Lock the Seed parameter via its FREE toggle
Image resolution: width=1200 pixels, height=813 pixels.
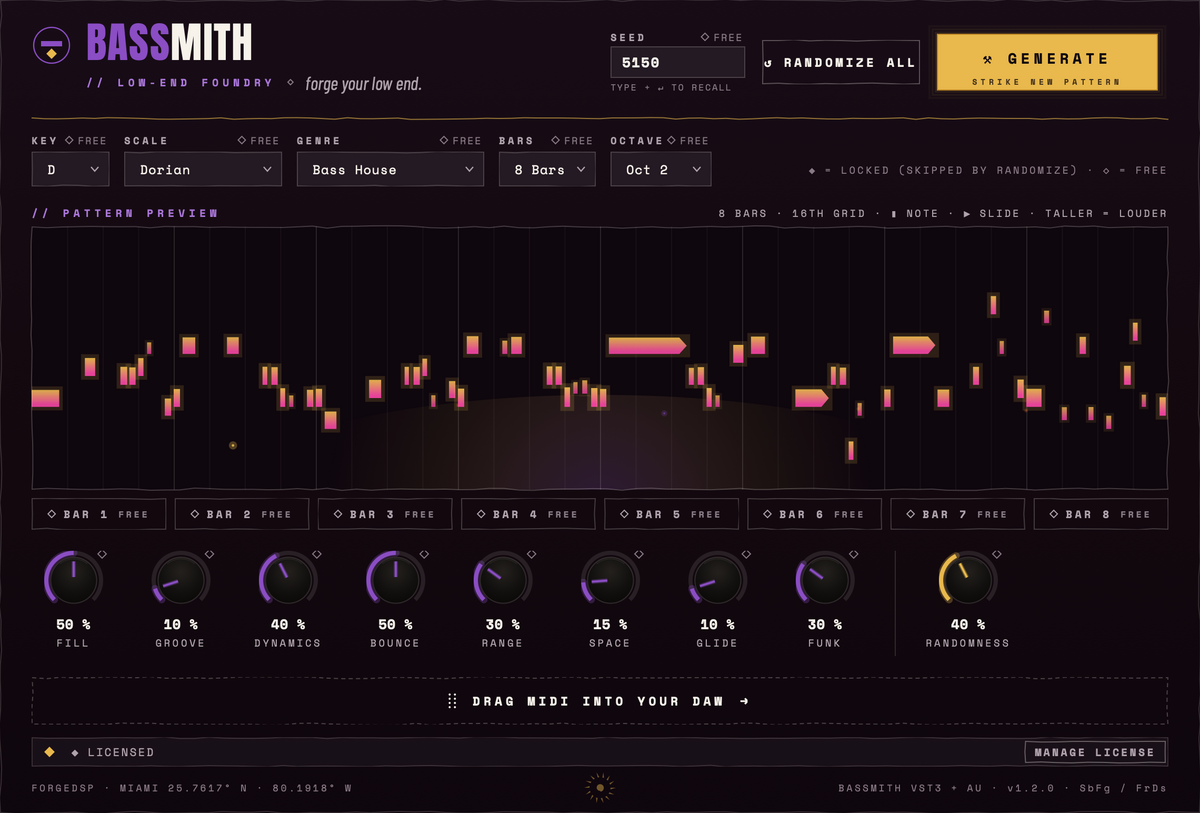pos(721,38)
